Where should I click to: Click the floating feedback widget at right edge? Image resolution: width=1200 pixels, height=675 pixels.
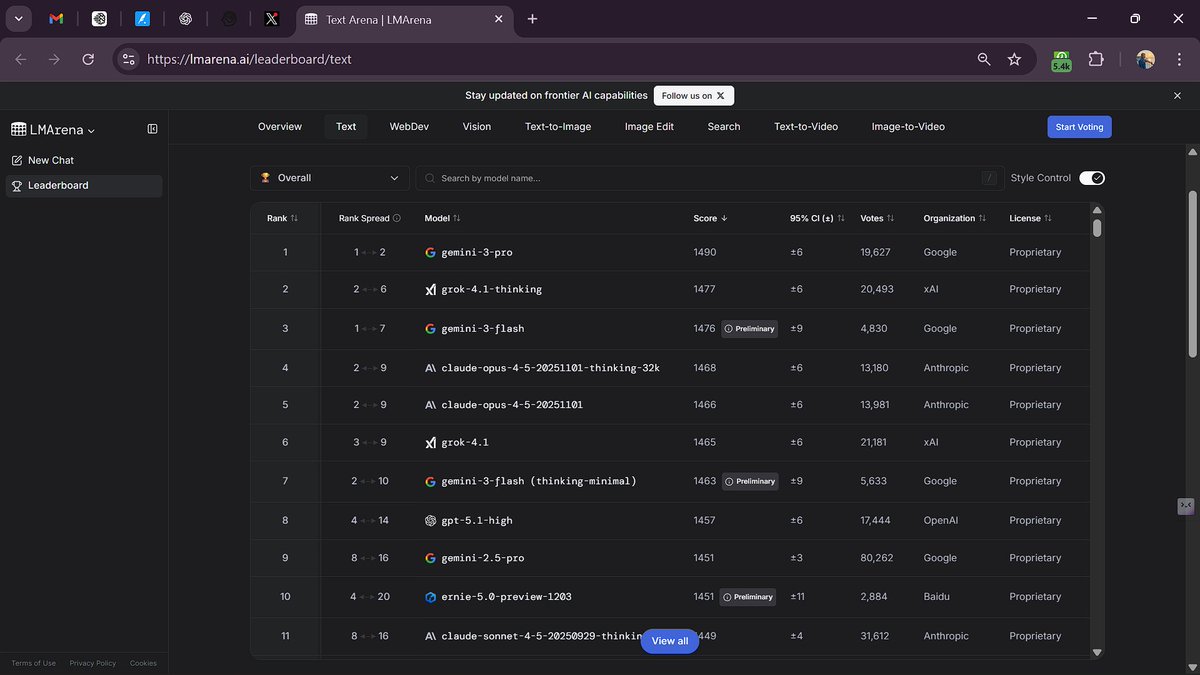click(x=1186, y=506)
